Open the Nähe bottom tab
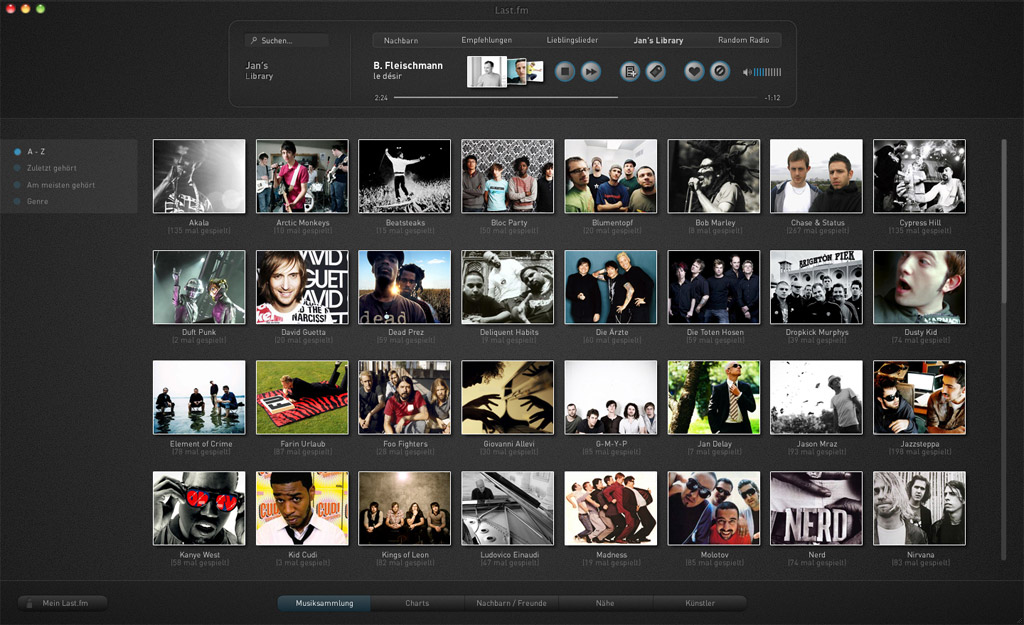1024x625 pixels. [x=605, y=603]
